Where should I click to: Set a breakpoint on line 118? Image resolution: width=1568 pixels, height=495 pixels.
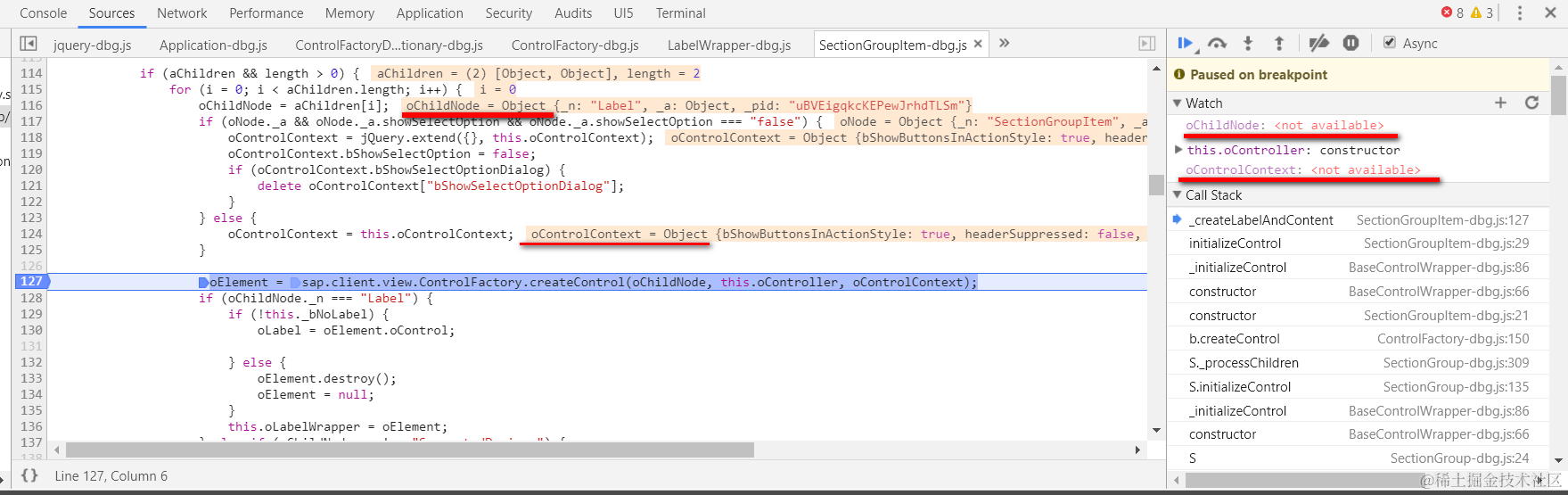pyautogui.click(x=31, y=137)
